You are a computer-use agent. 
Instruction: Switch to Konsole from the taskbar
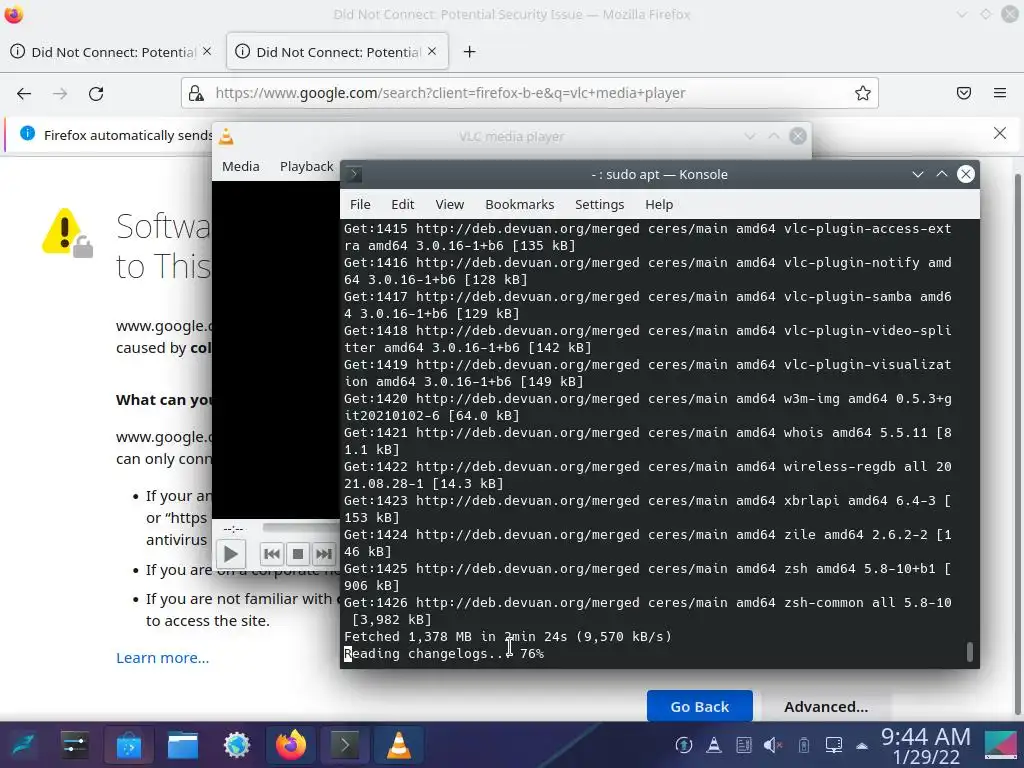point(344,745)
